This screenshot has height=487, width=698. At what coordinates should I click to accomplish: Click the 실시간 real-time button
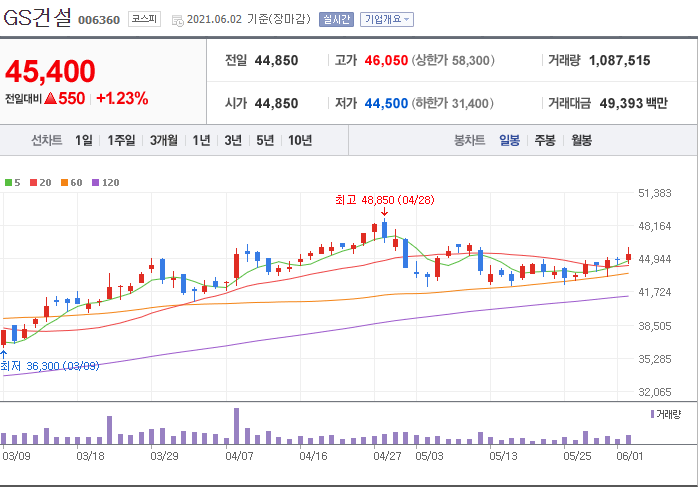point(336,19)
